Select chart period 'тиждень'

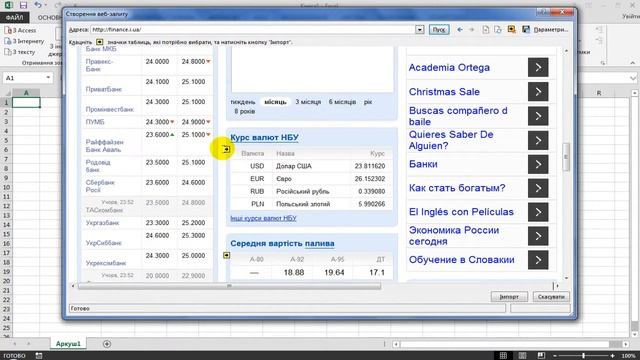pos(243,102)
